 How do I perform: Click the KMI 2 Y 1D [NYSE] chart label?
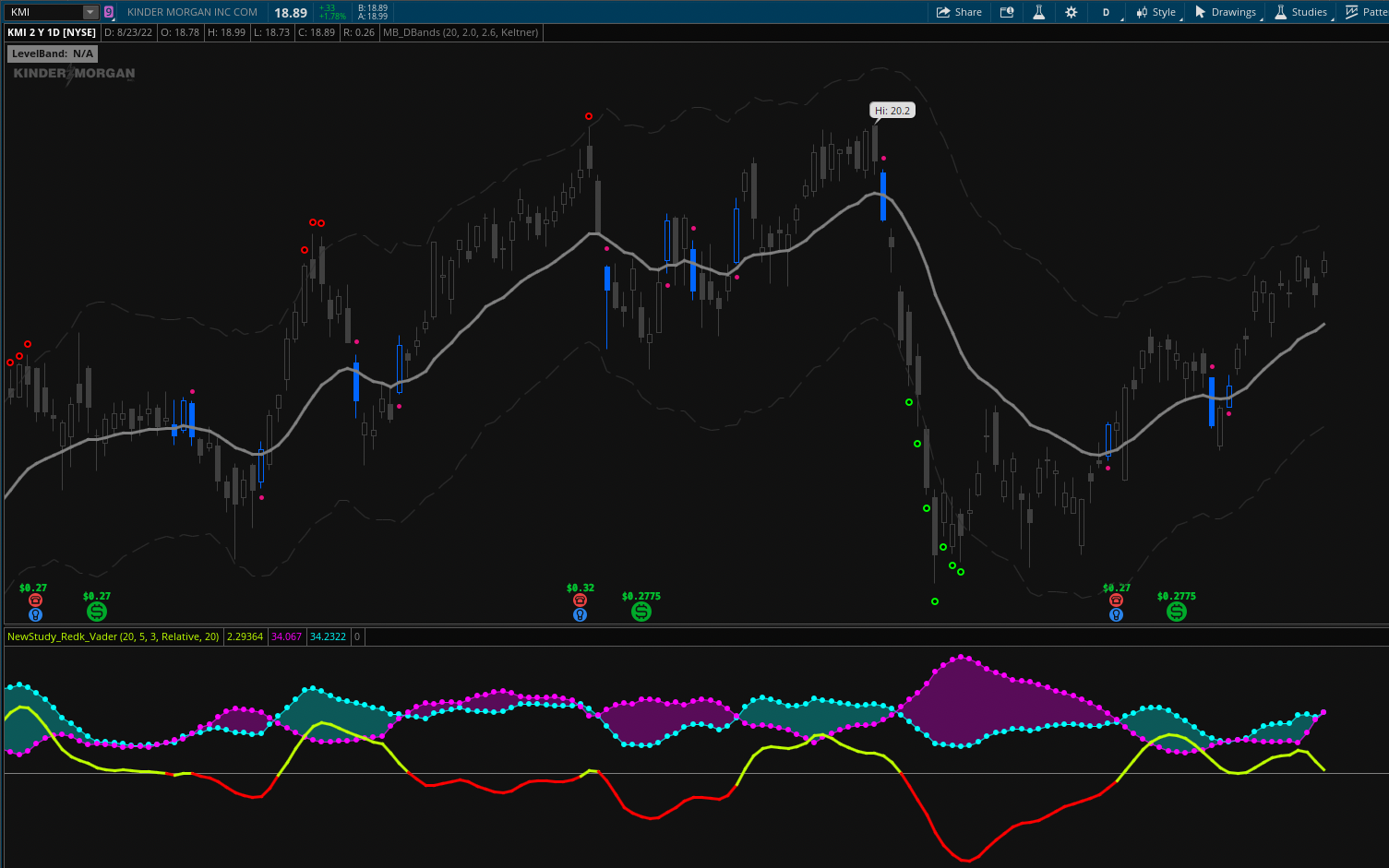click(x=52, y=32)
